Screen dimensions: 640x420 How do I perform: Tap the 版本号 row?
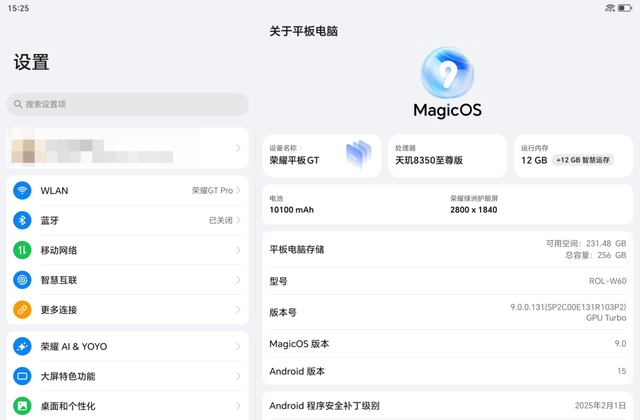click(x=447, y=312)
